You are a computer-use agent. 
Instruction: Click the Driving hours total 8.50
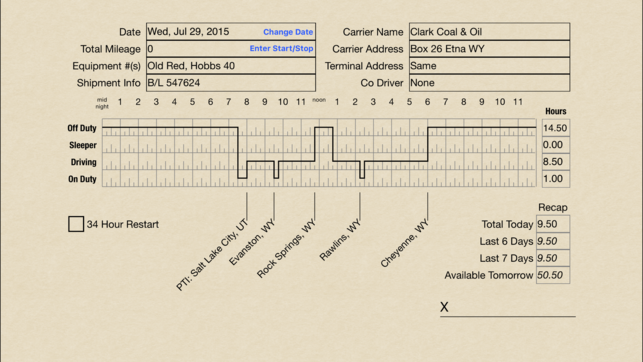(556, 162)
